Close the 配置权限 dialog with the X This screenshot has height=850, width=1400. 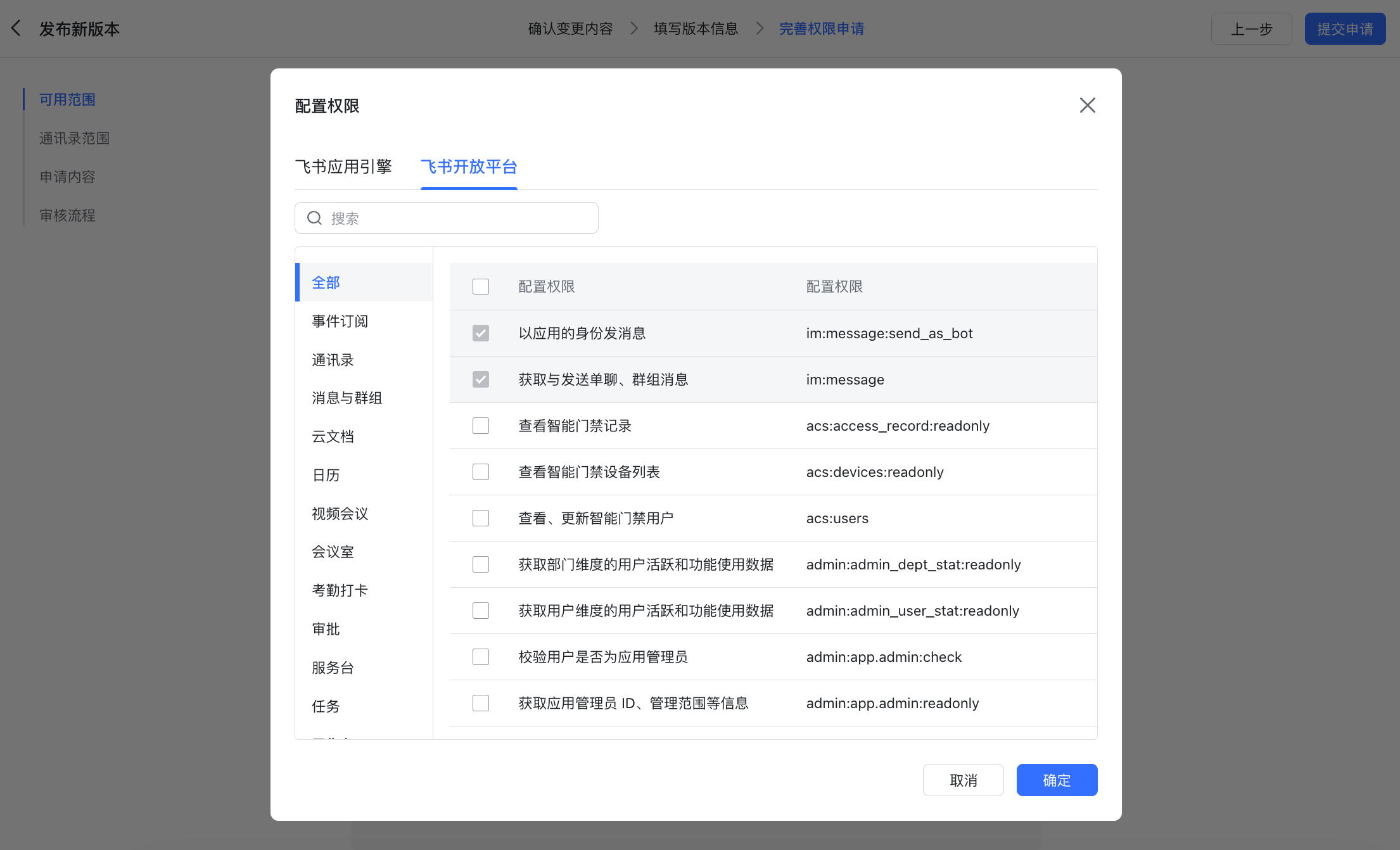coord(1087,105)
